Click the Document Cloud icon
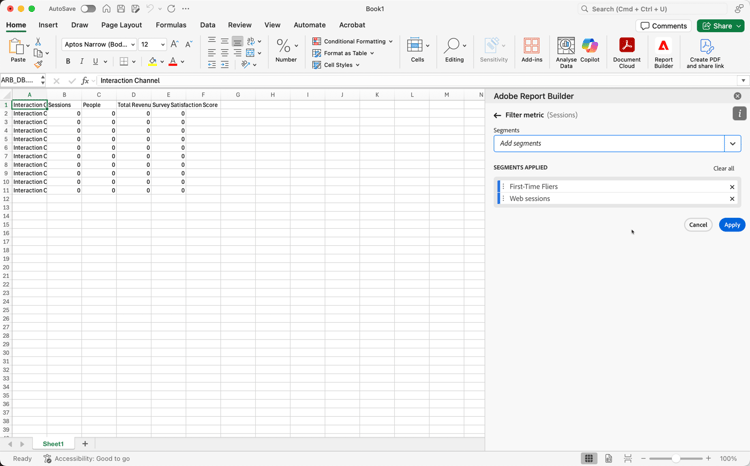The height and width of the screenshot is (466, 750). tap(627, 46)
